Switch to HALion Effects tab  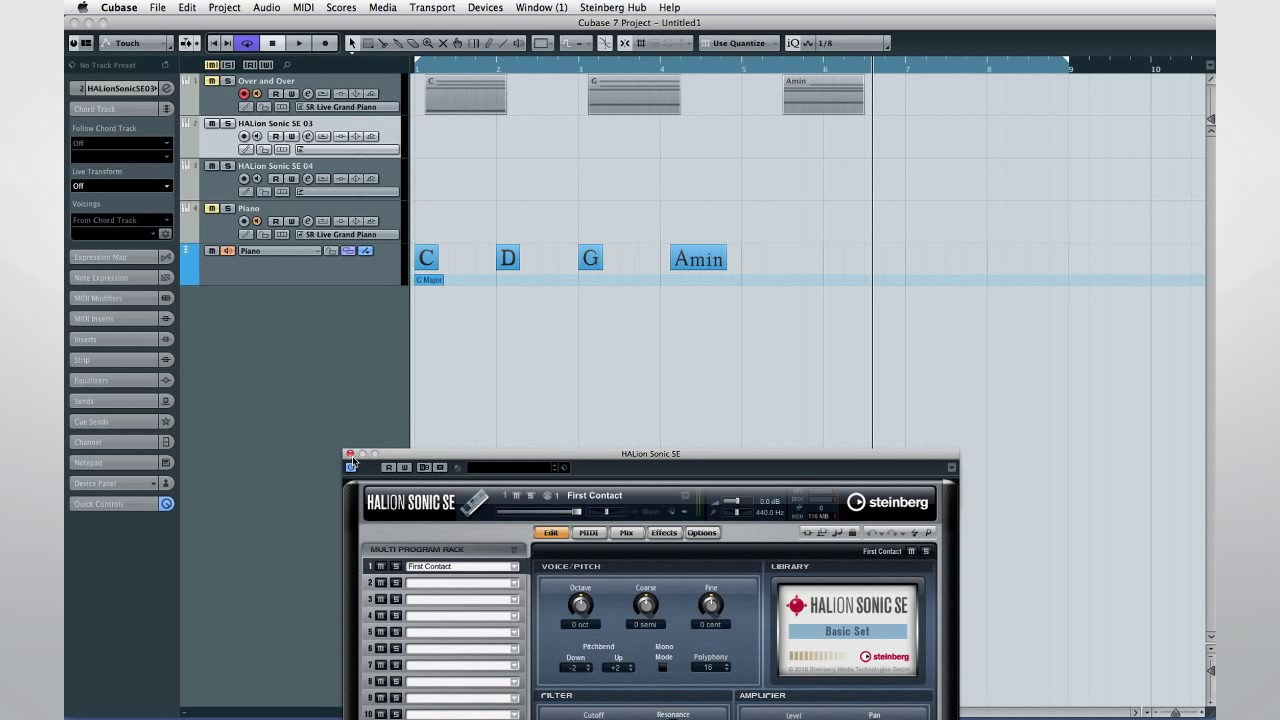coord(664,533)
